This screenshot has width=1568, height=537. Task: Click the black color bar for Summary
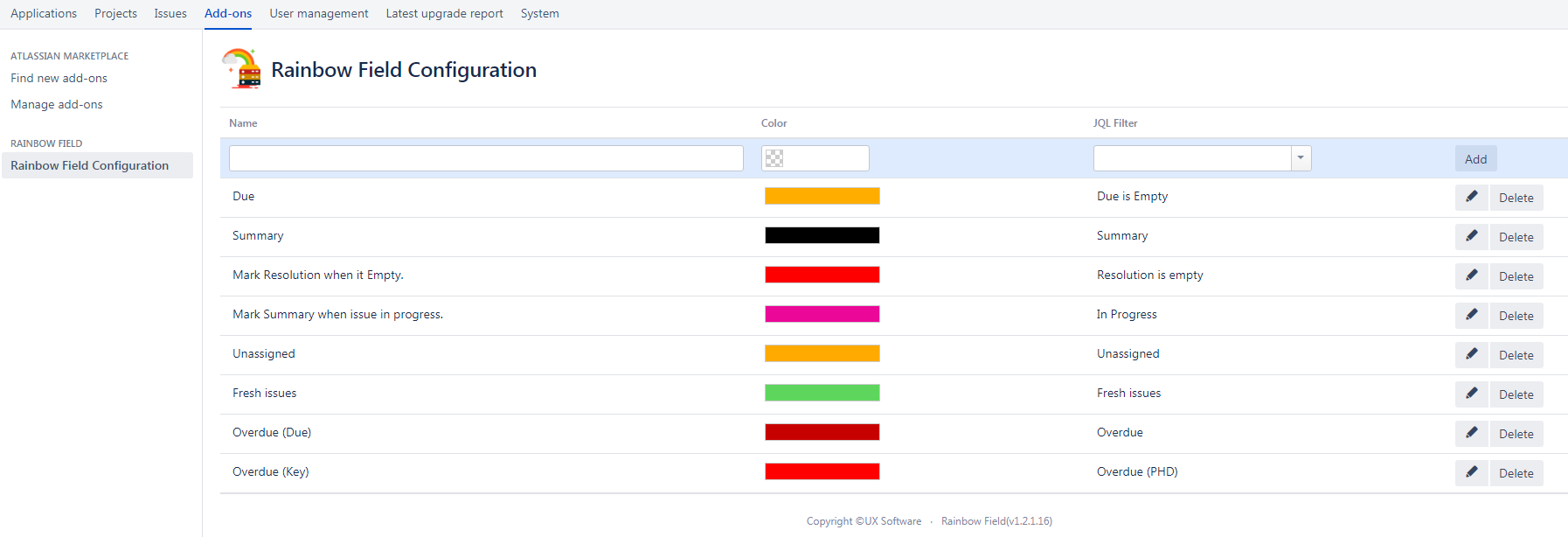(822, 235)
